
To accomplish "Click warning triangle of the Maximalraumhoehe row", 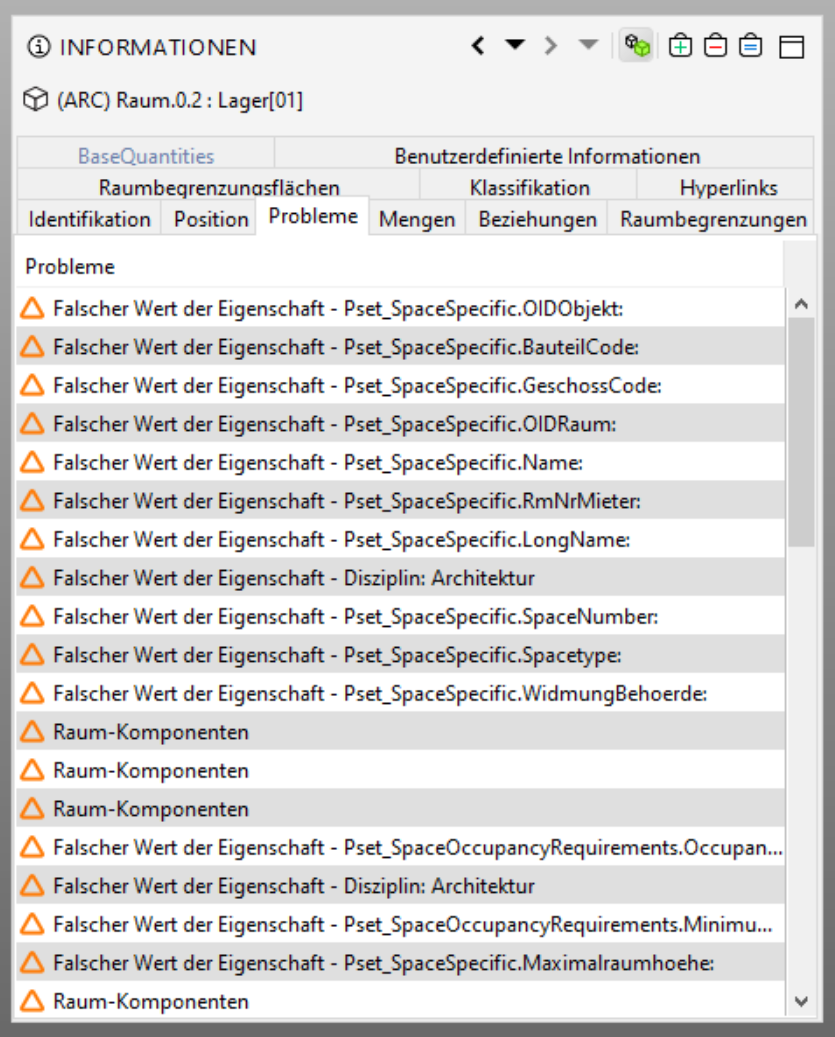I will 32,962.
